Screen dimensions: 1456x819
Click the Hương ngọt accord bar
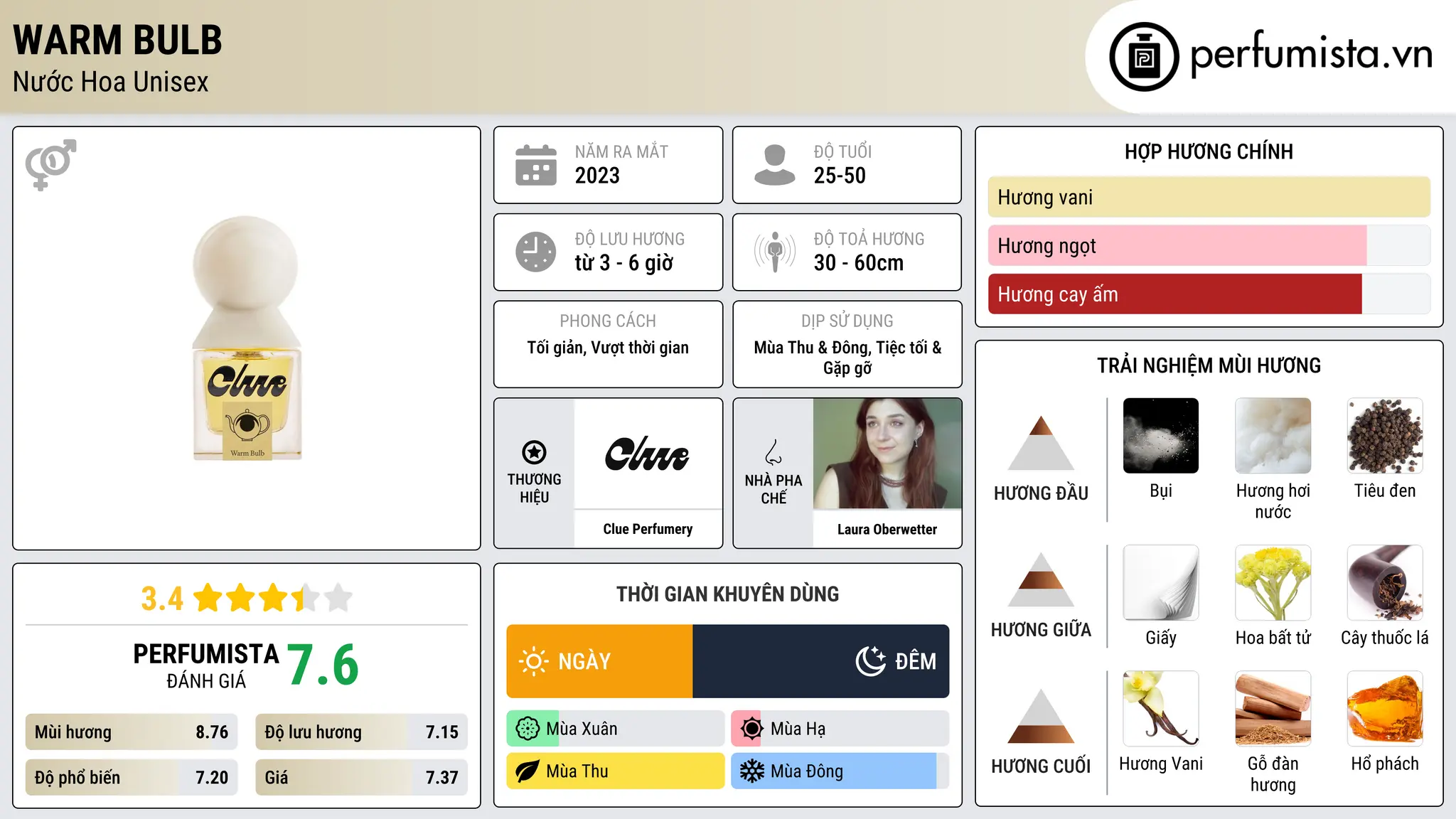pos(1209,245)
